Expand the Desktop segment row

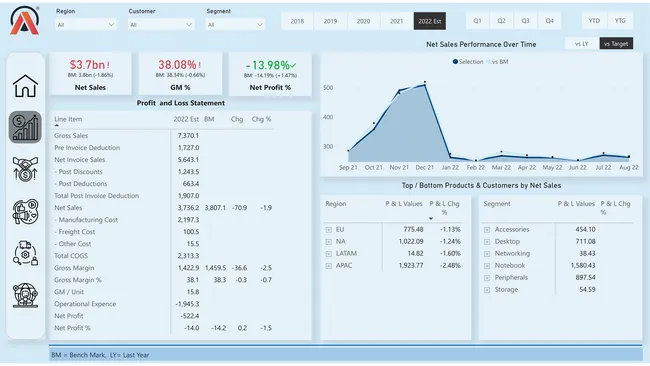(x=487, y=242)
